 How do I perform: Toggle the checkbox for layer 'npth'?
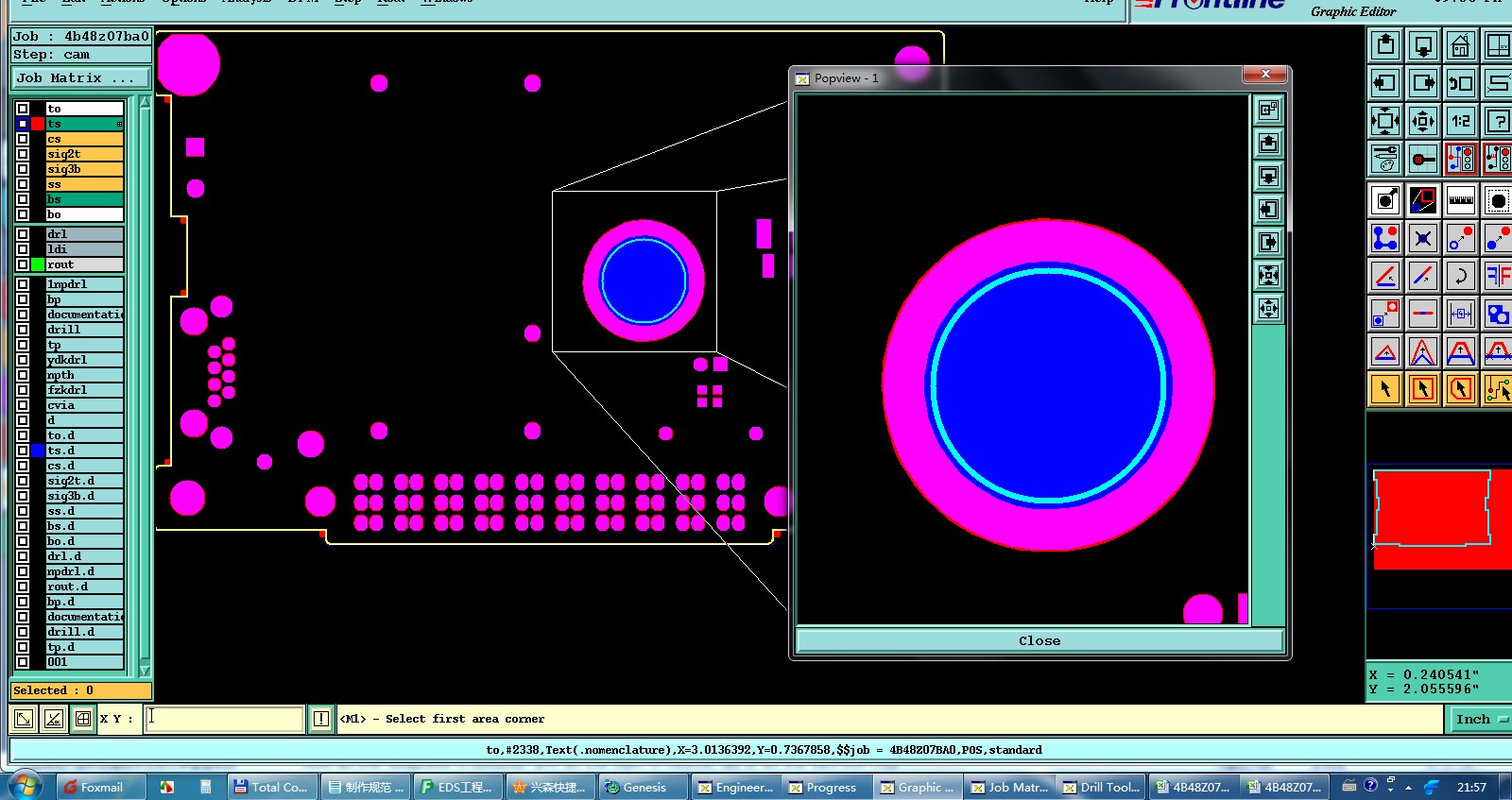(23, 375)
